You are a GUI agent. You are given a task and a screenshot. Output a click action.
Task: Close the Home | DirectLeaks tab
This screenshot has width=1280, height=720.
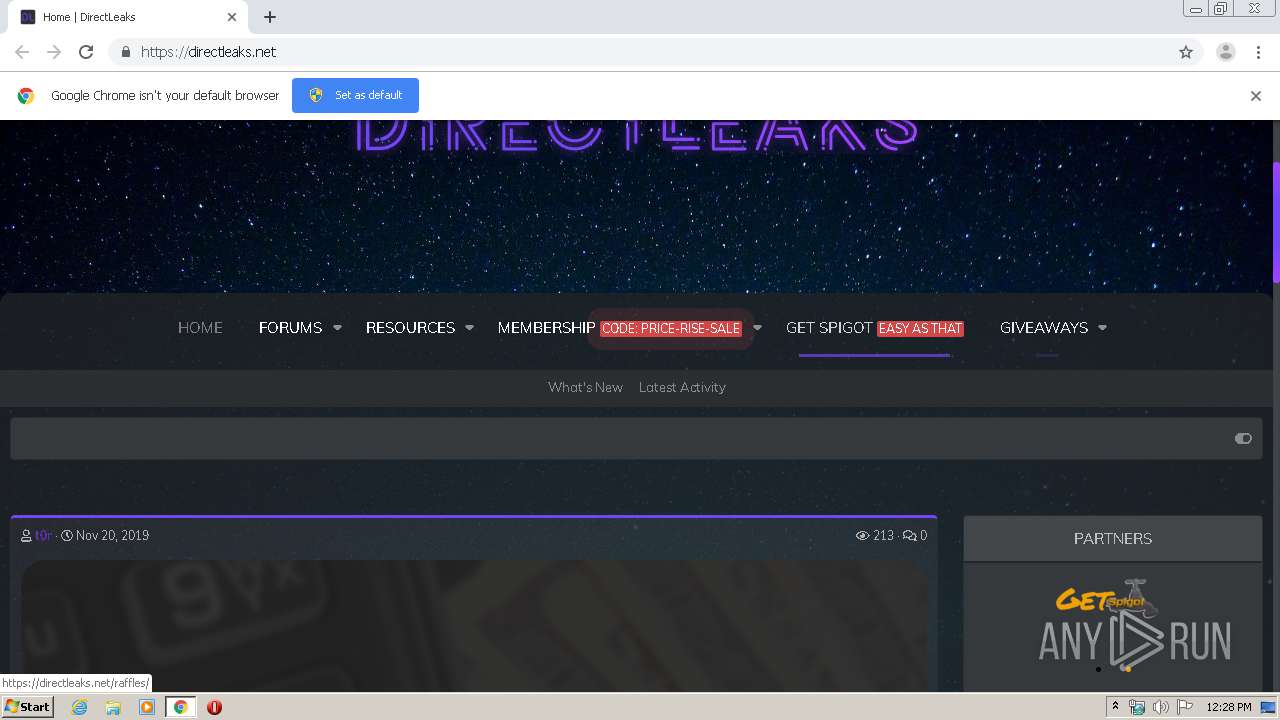click(232, 17)
